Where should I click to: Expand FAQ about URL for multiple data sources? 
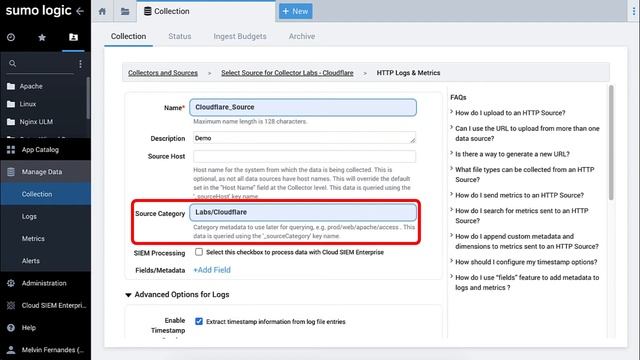[x=527, y=133]
